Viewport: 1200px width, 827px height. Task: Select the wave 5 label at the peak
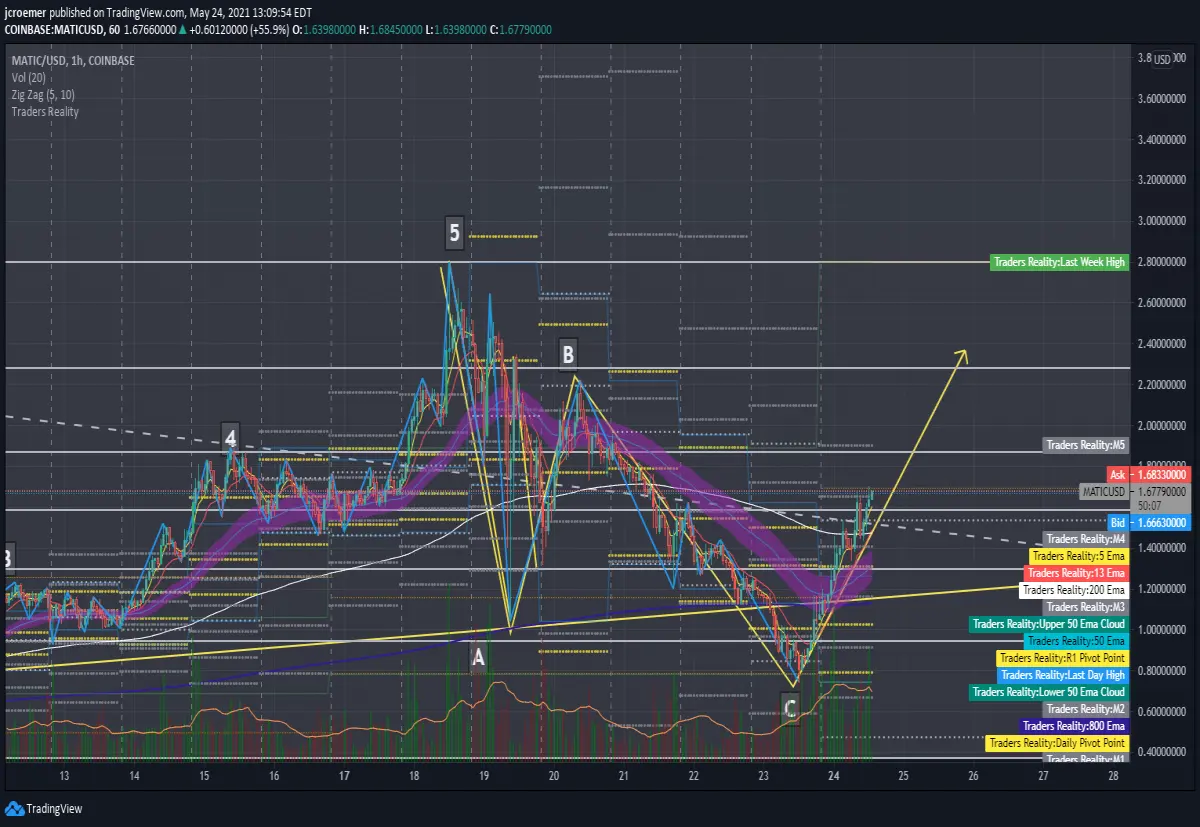point(455,234)
